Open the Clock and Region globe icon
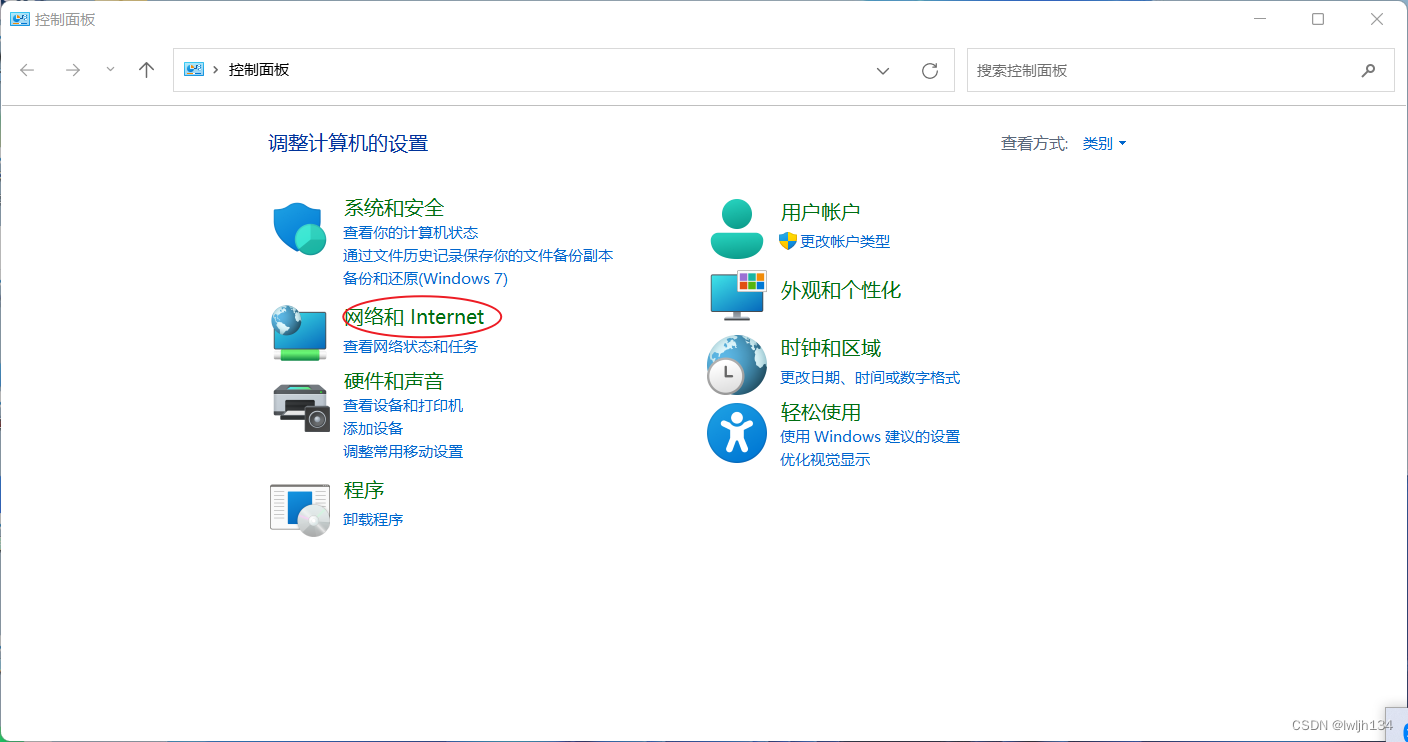The height and width of the screenshot is (742, 1408). (737, 365)
